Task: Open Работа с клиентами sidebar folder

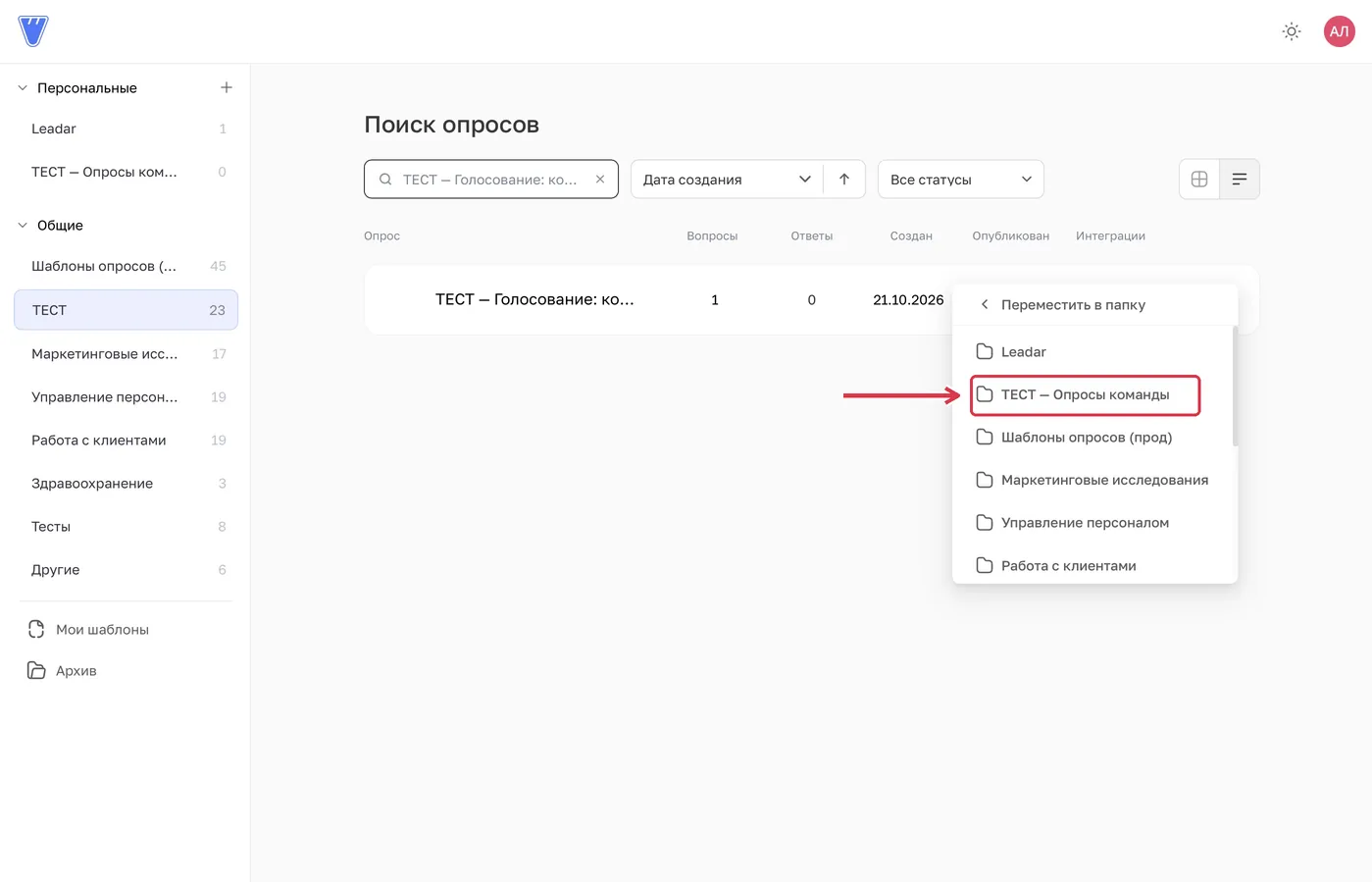Action: (126, 440)
